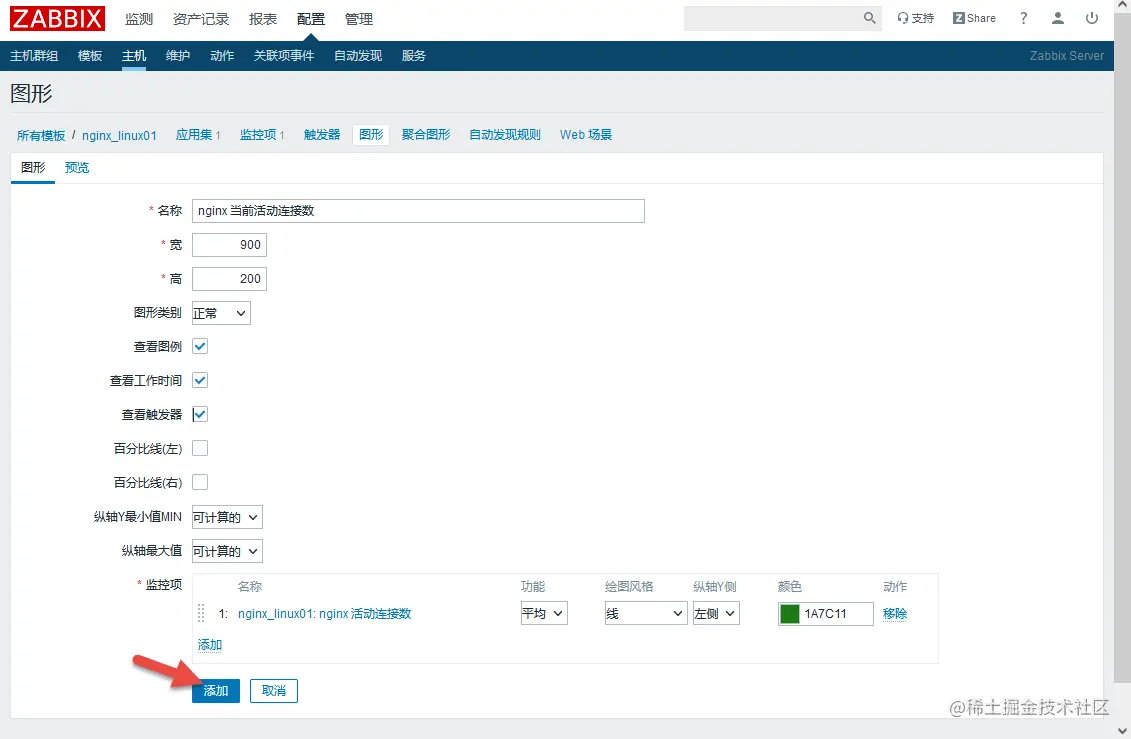The height and width of the screenshot is (739, 1131).
Task: Open the 图形类别 dropdown
Action: point(220,313)
